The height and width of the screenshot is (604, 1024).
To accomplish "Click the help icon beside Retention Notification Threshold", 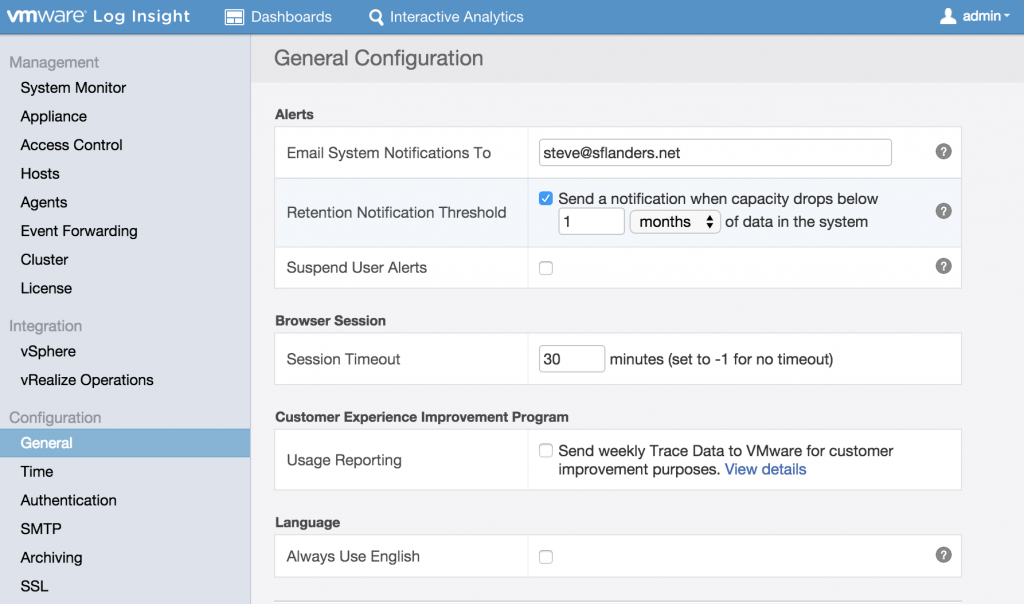I will click(x=943, y=210).
